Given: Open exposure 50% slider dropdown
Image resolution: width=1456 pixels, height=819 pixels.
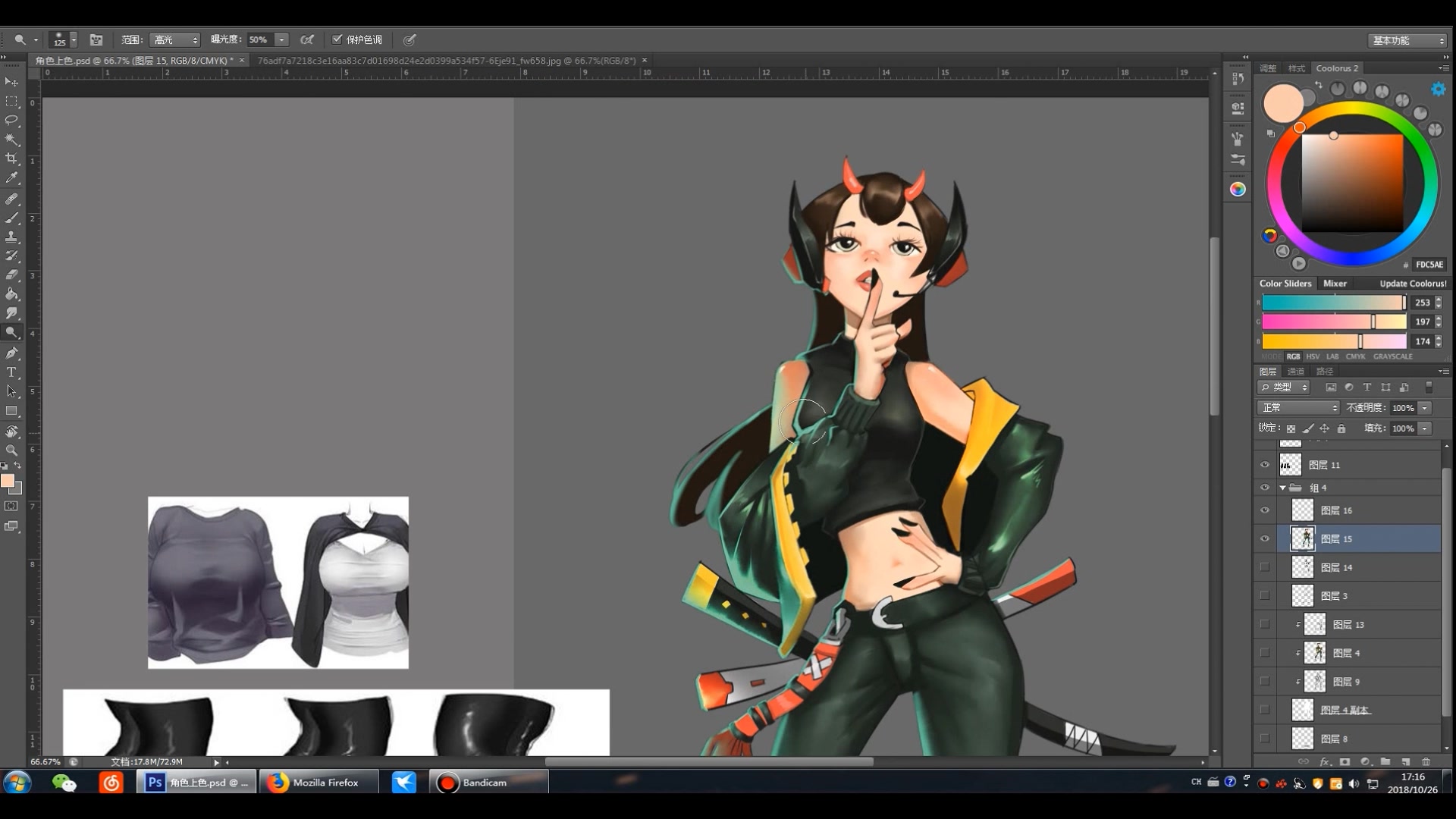Looking at the screenshot, I should [x=281, y=39].
